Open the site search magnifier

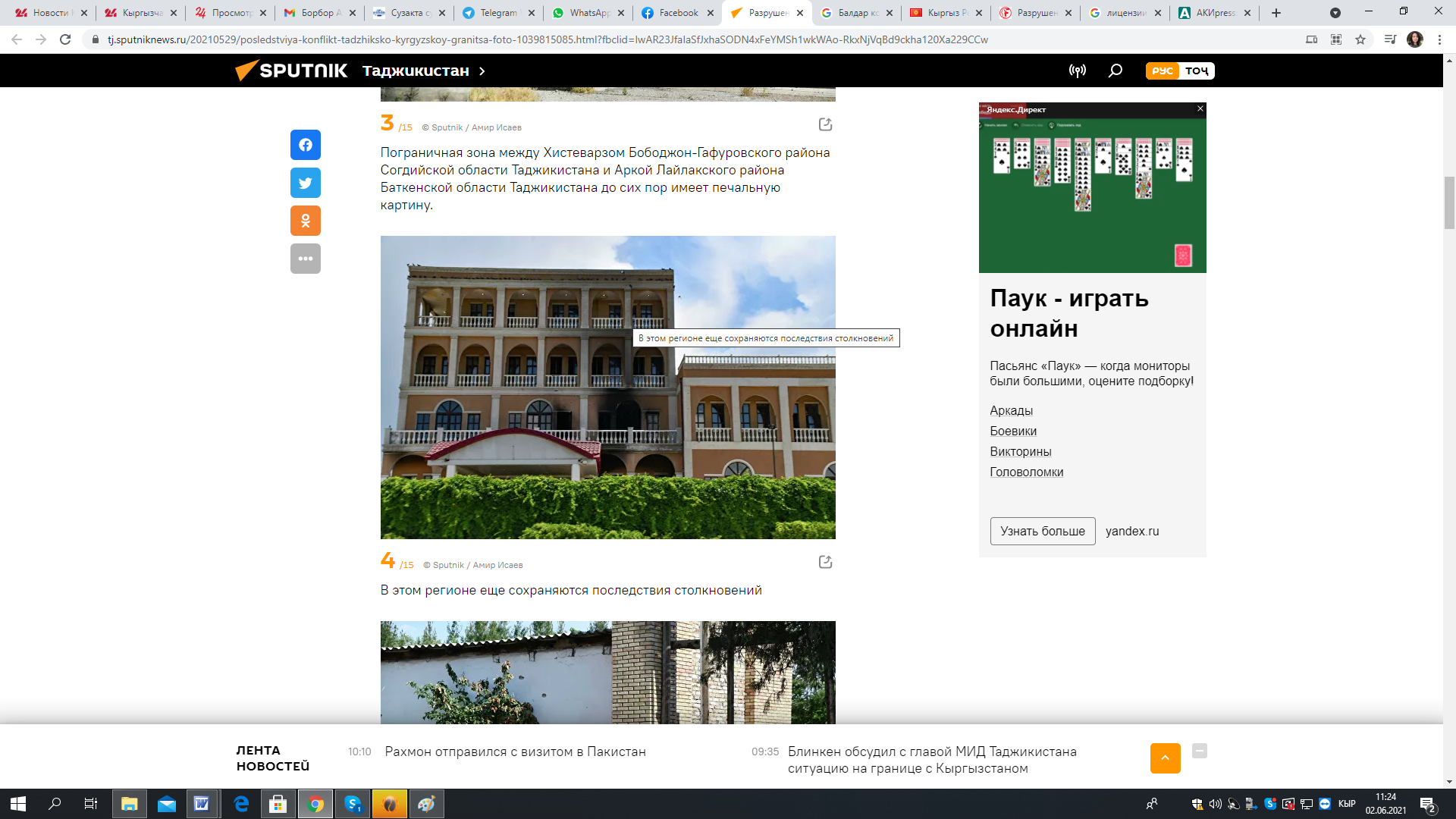point(1115,71)
